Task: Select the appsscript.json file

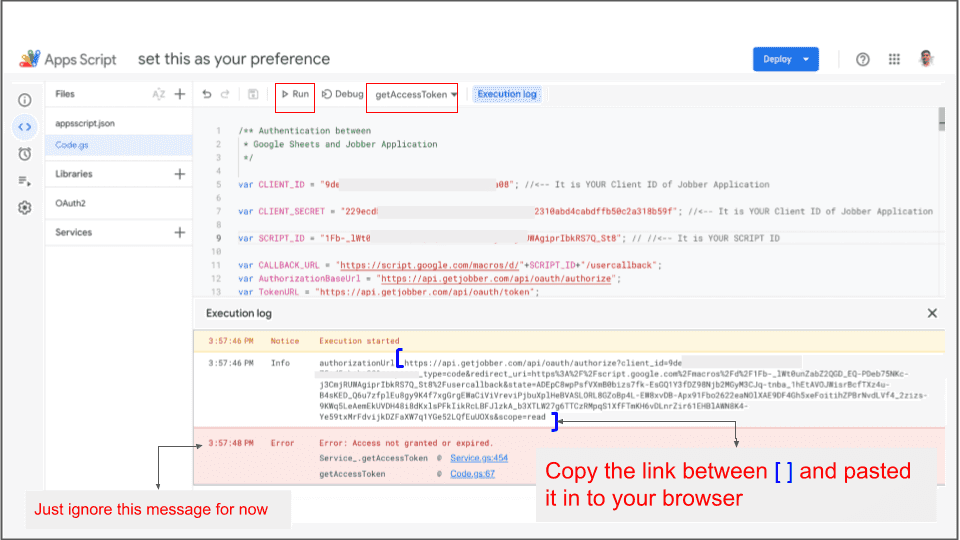Action: [85, 124]
